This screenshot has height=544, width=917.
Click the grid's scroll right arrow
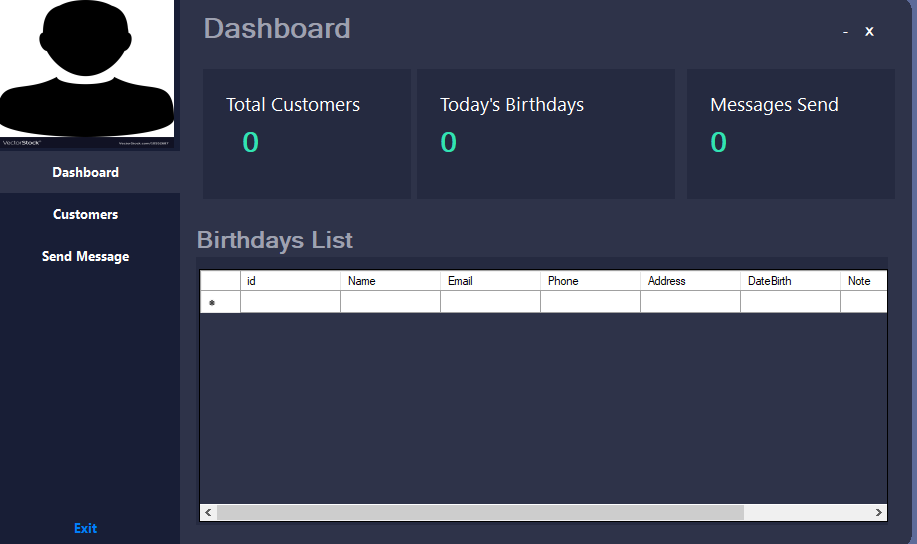pyautogui.click(x=878, y=512)
